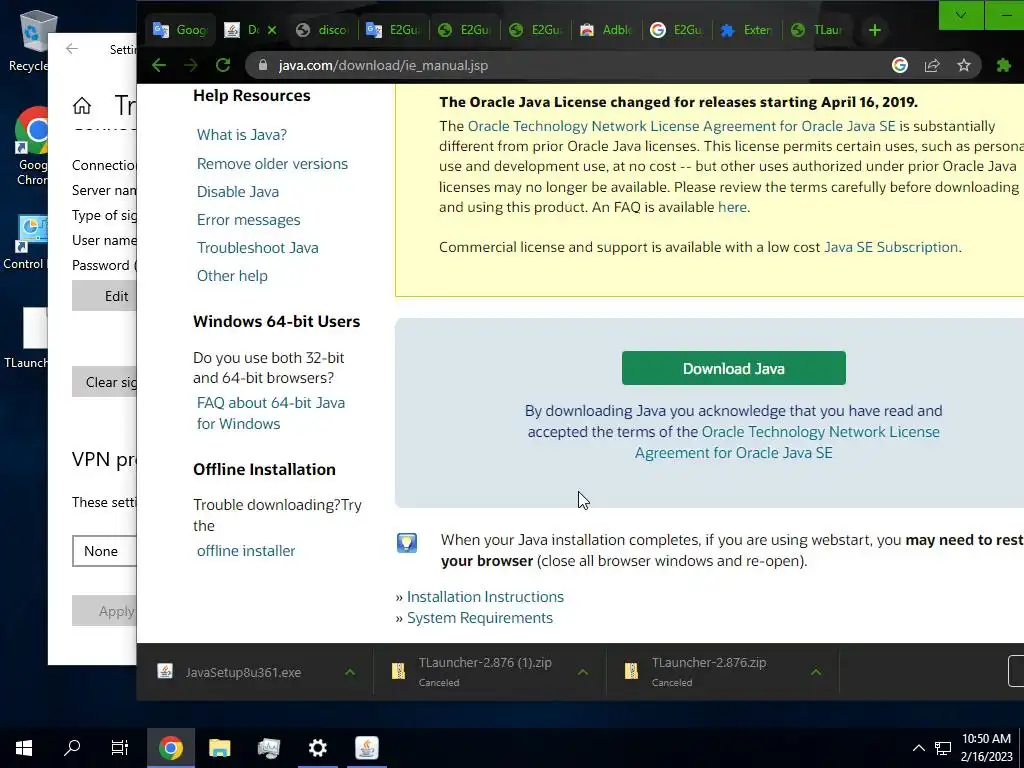Click network icon in system tray

click(942, 748)
